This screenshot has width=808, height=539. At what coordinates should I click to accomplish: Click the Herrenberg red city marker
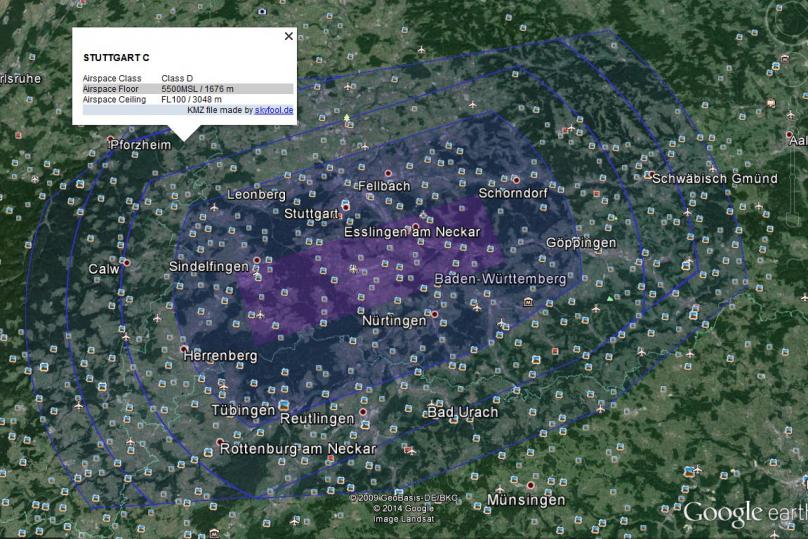point(184,349)
